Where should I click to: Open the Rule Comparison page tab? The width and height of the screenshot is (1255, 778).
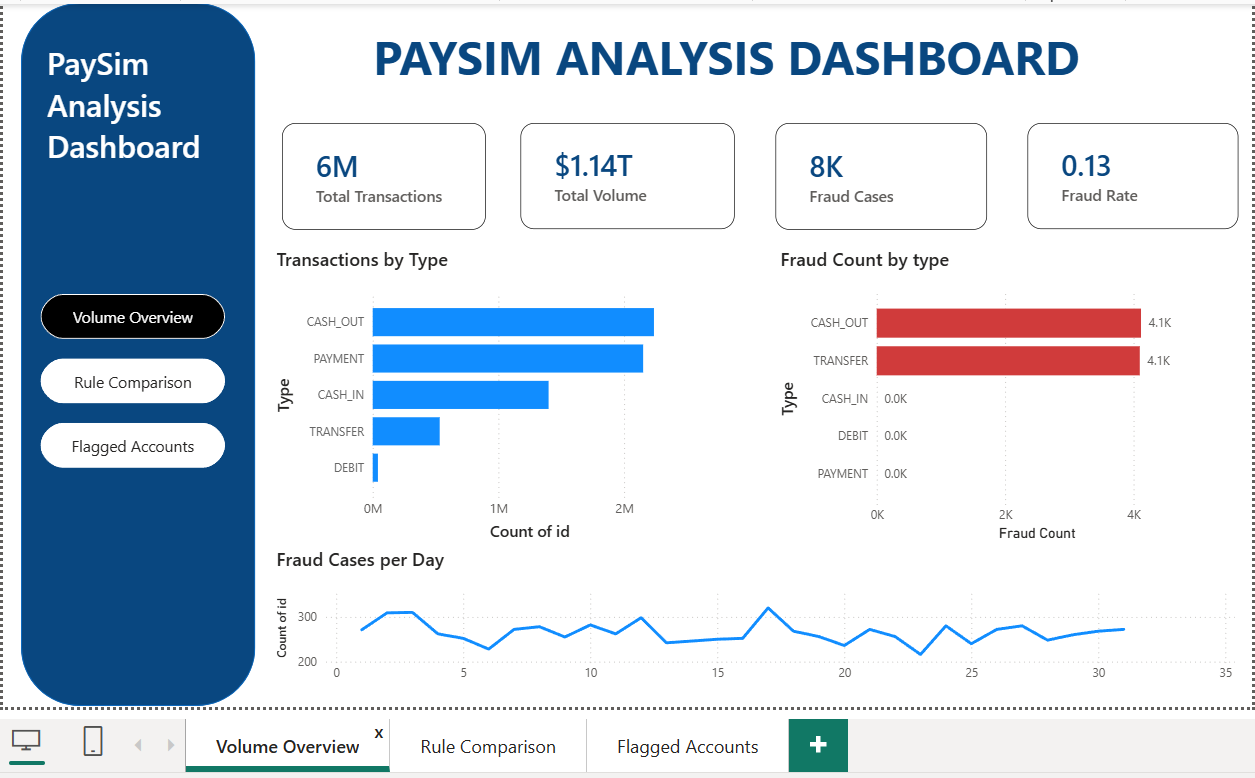point(488,746)
